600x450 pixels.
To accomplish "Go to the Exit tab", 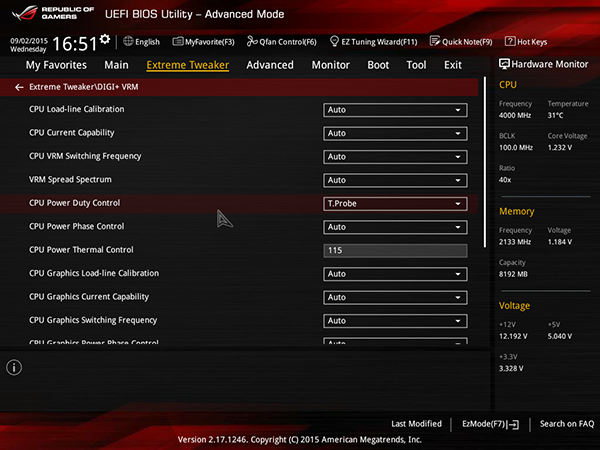I will [x=453, y=65].
